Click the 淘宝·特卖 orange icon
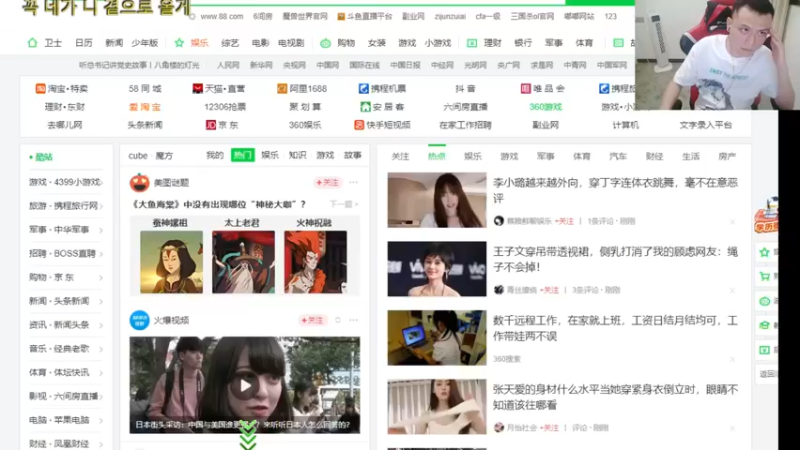800x450 pixels. 40,89
